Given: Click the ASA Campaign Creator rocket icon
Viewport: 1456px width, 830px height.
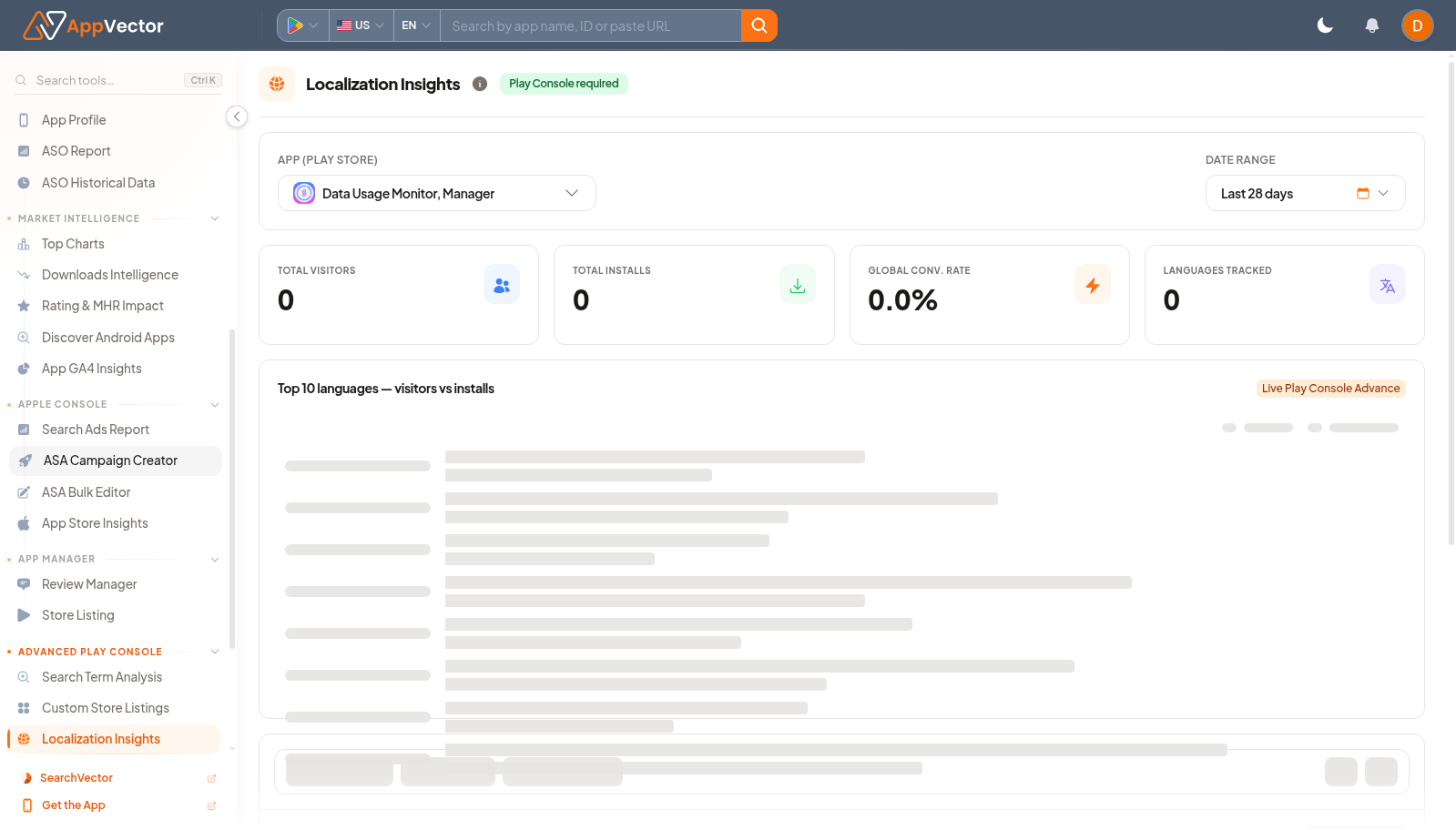Looking at the screenshot, I should (x=25, y=461).
